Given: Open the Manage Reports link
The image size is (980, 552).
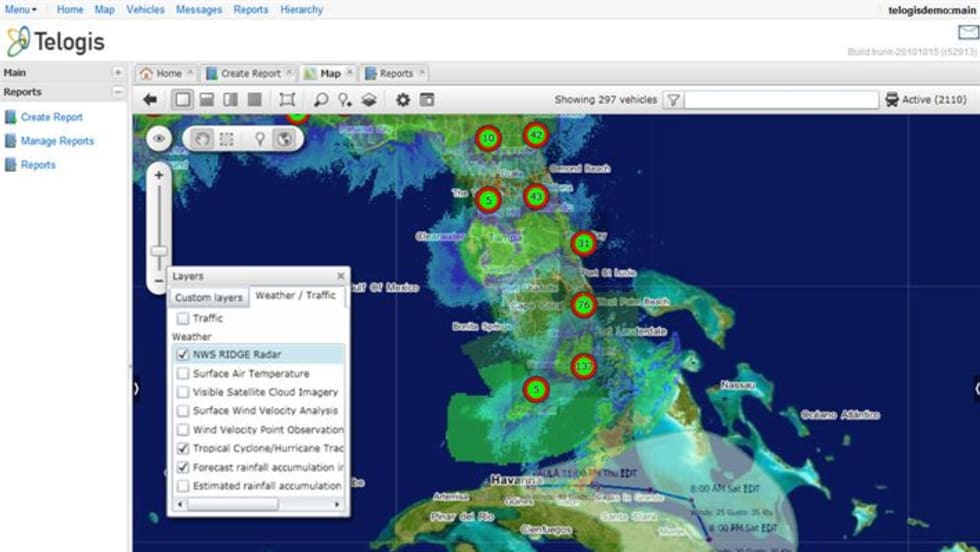Looking at the screenshot, I should coord(57,141).
